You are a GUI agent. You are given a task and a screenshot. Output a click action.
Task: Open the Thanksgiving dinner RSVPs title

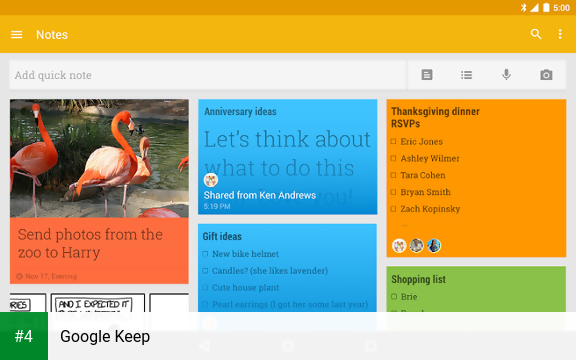pyautogui.click(x=435, y=117)
